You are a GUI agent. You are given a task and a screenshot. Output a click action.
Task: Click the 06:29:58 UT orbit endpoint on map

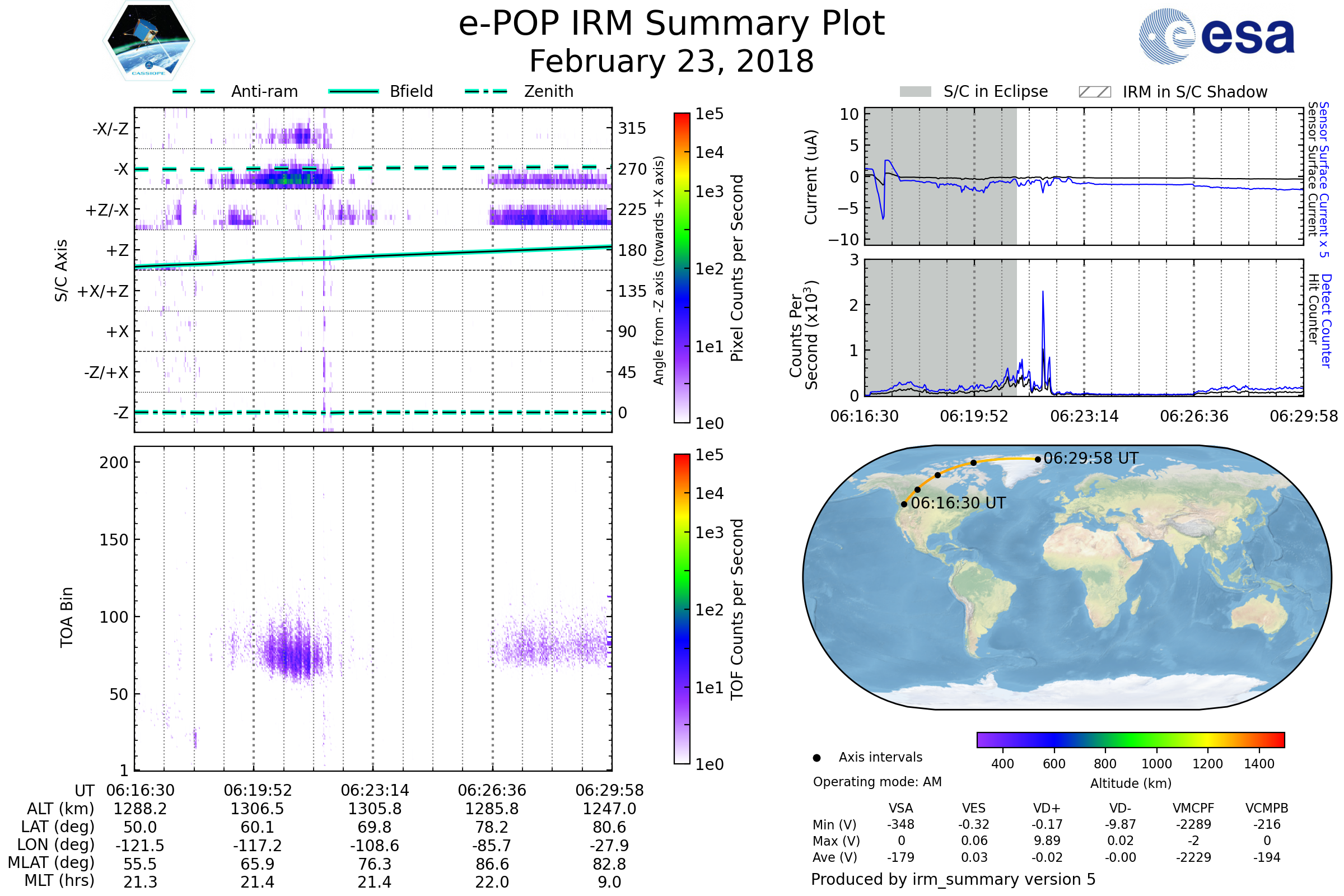click(x=1038, y=459)
